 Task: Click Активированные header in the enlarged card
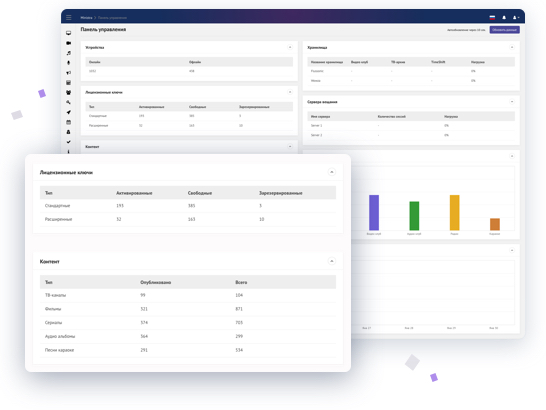(x=134, y=193)
